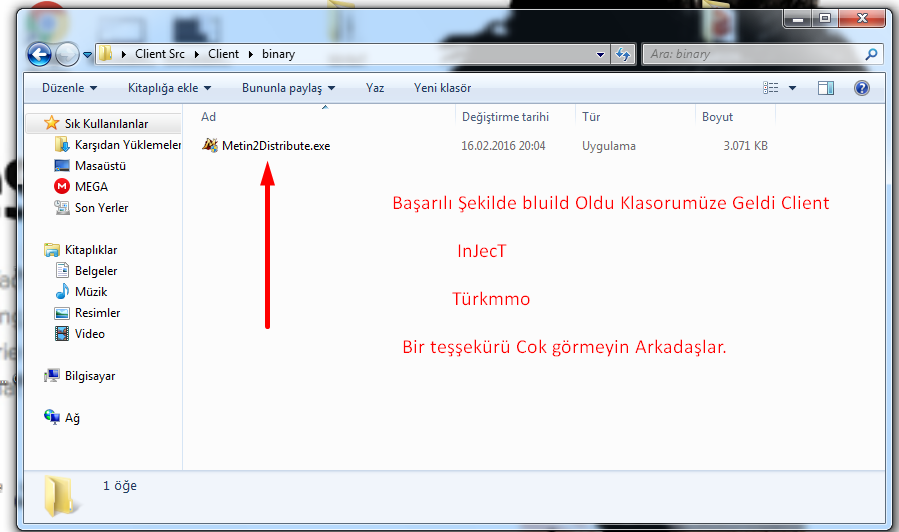The height and width of the screenshot is (532, 899).
Task: Change the view with the view icon
Action: pos(771,88)
